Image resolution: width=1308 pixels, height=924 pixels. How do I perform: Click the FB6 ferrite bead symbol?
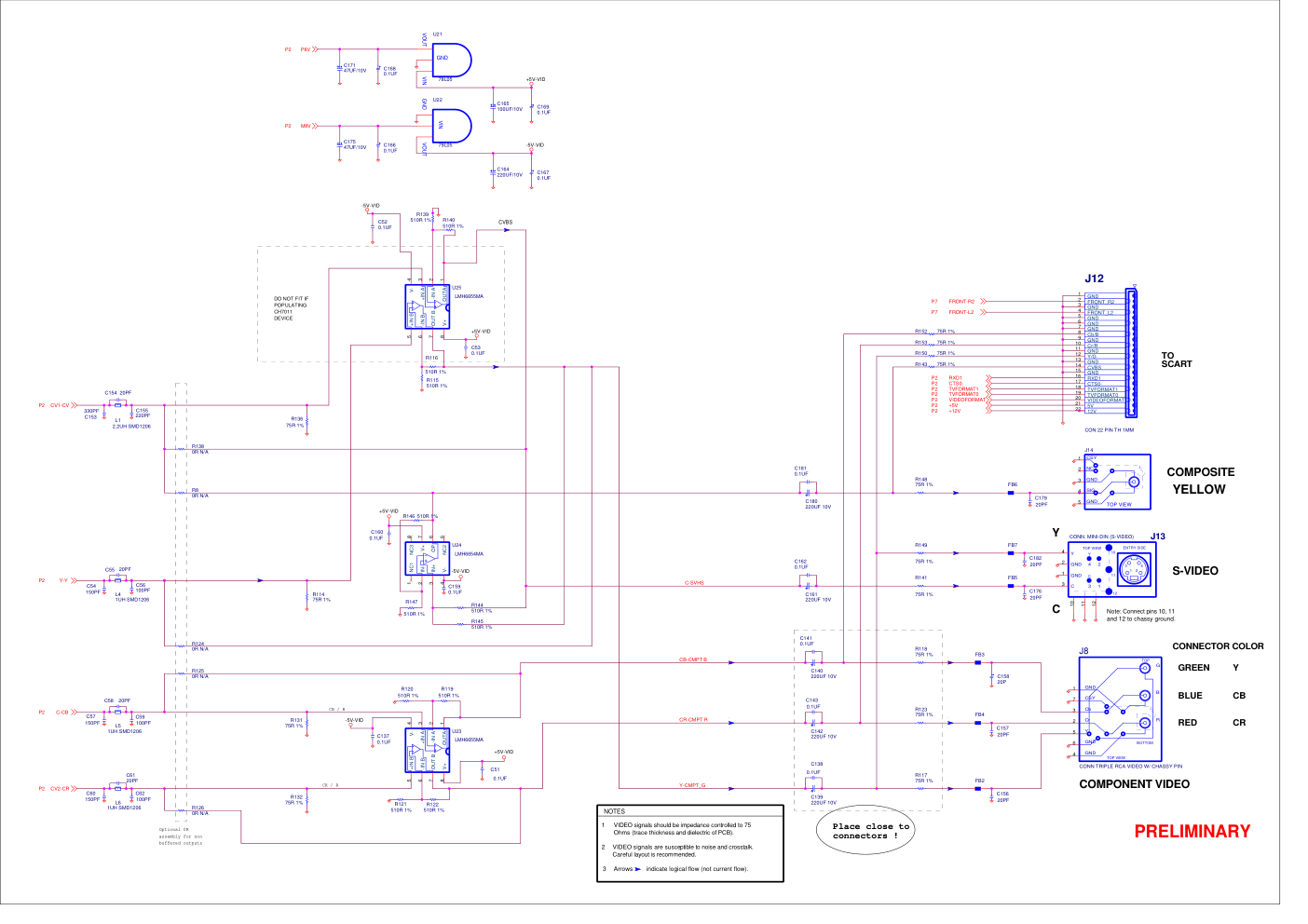pyautogui.click(x=1012, y=493)
